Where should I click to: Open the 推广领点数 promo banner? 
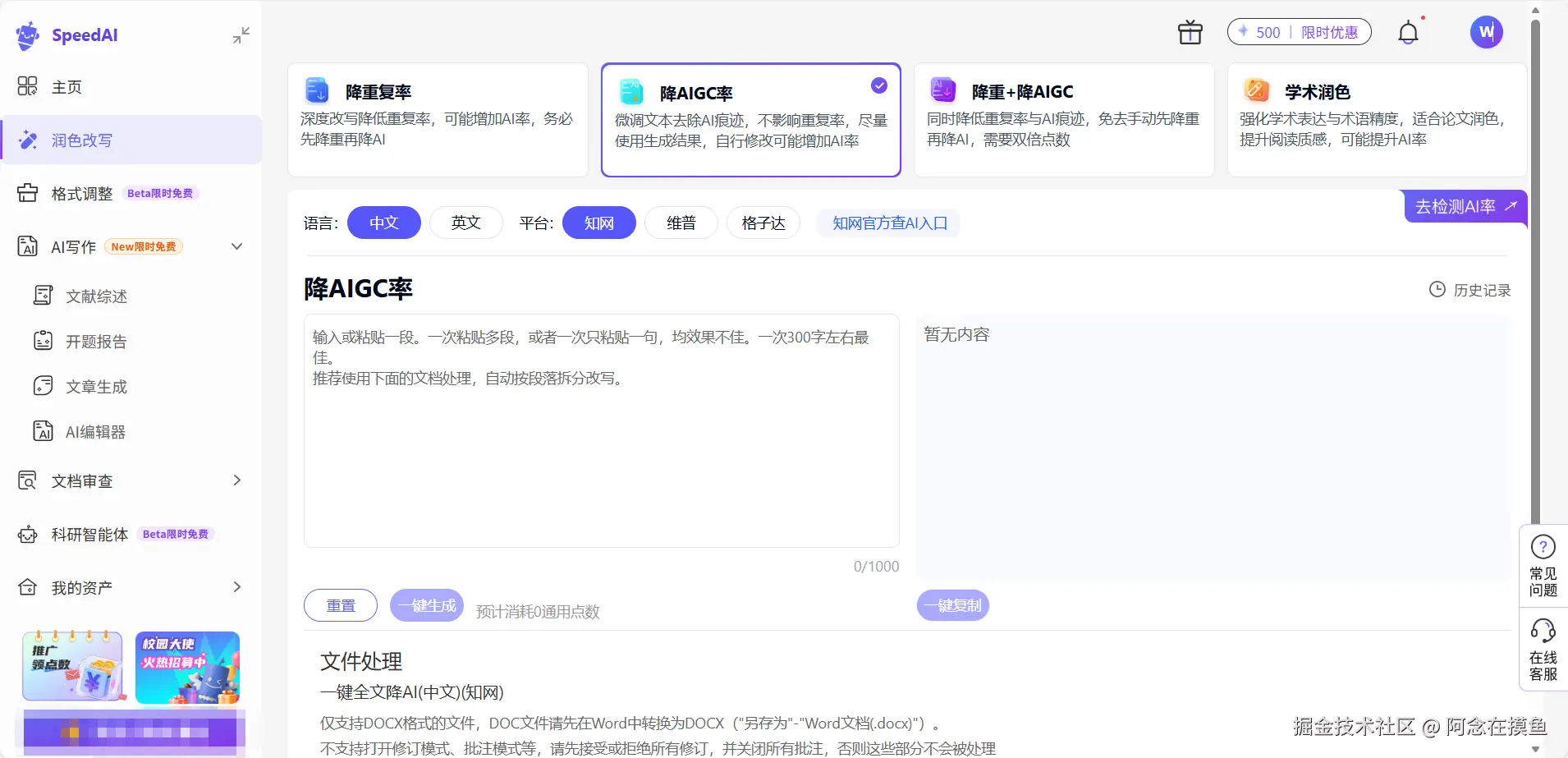(73, 666)
